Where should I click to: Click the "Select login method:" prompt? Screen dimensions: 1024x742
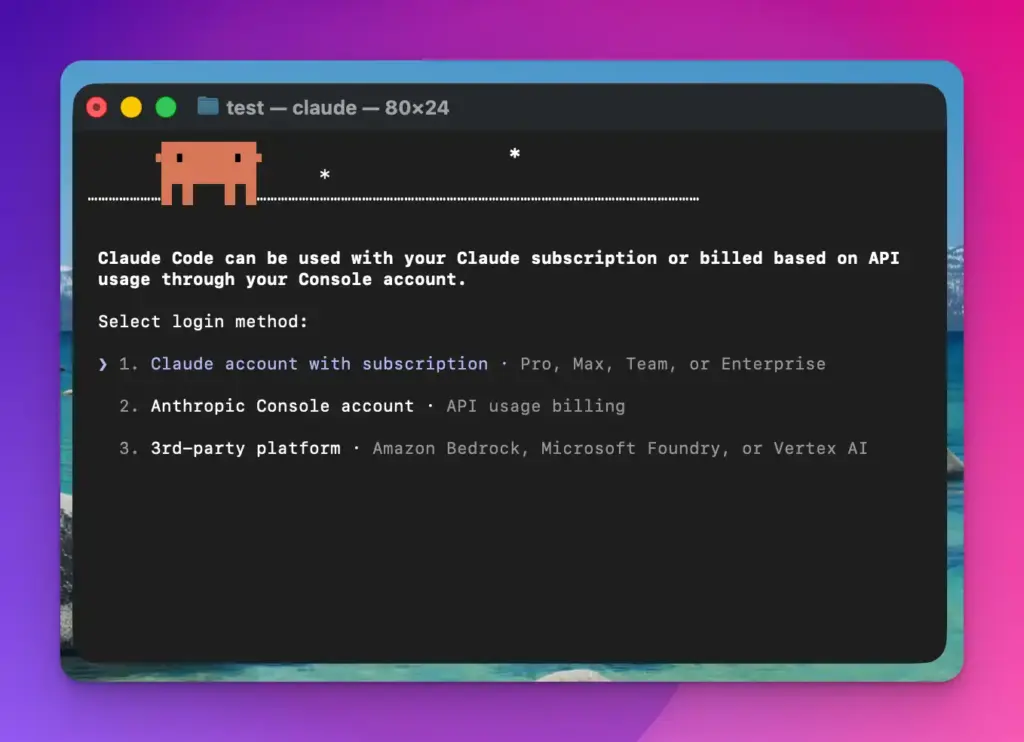(203, 322)
